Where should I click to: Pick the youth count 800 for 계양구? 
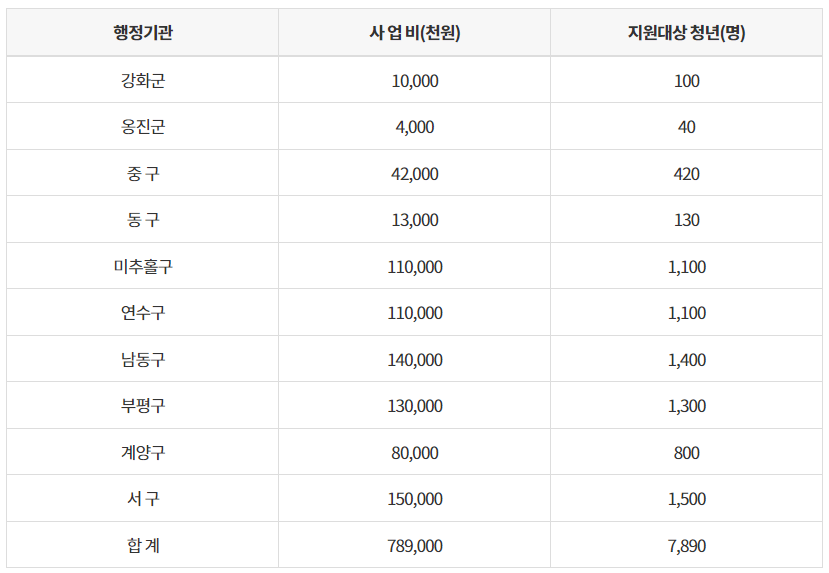click(686, 453)
